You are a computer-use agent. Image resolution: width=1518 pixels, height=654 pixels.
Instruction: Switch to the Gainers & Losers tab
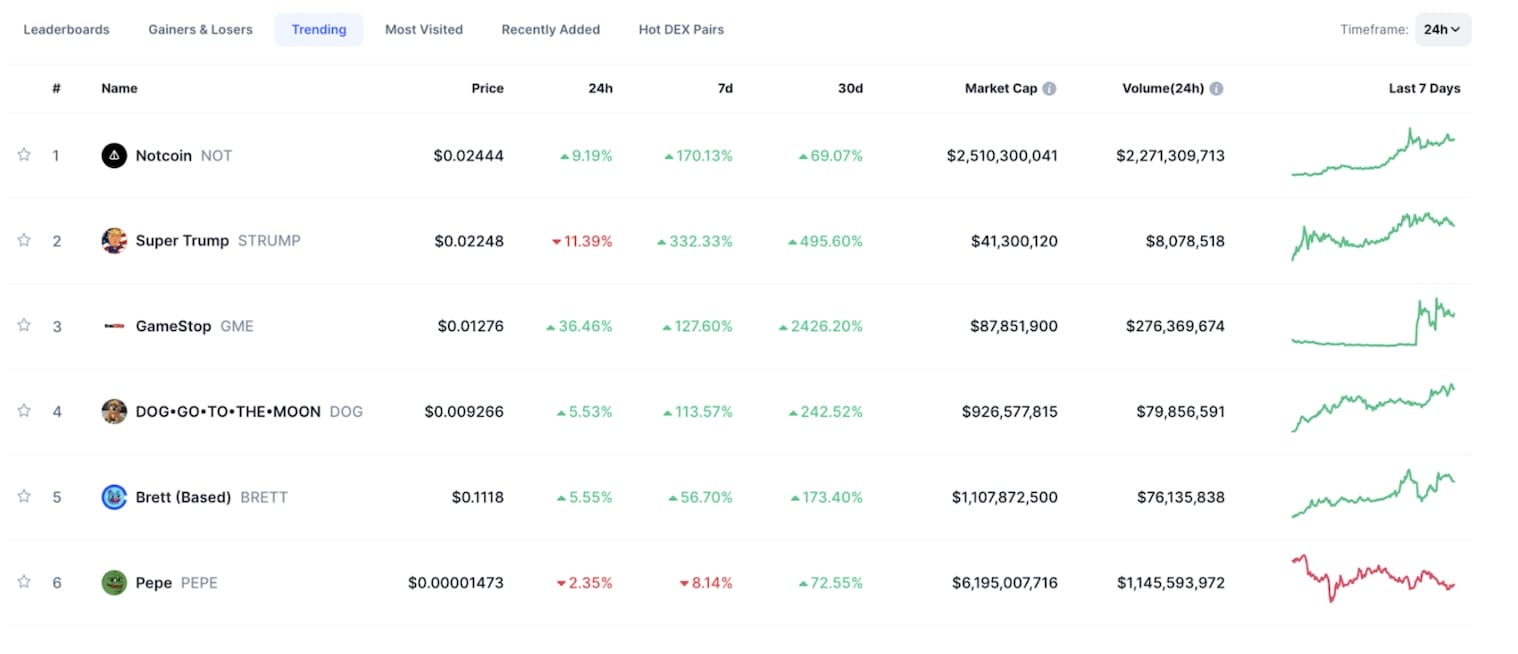(x=200, y=30)
